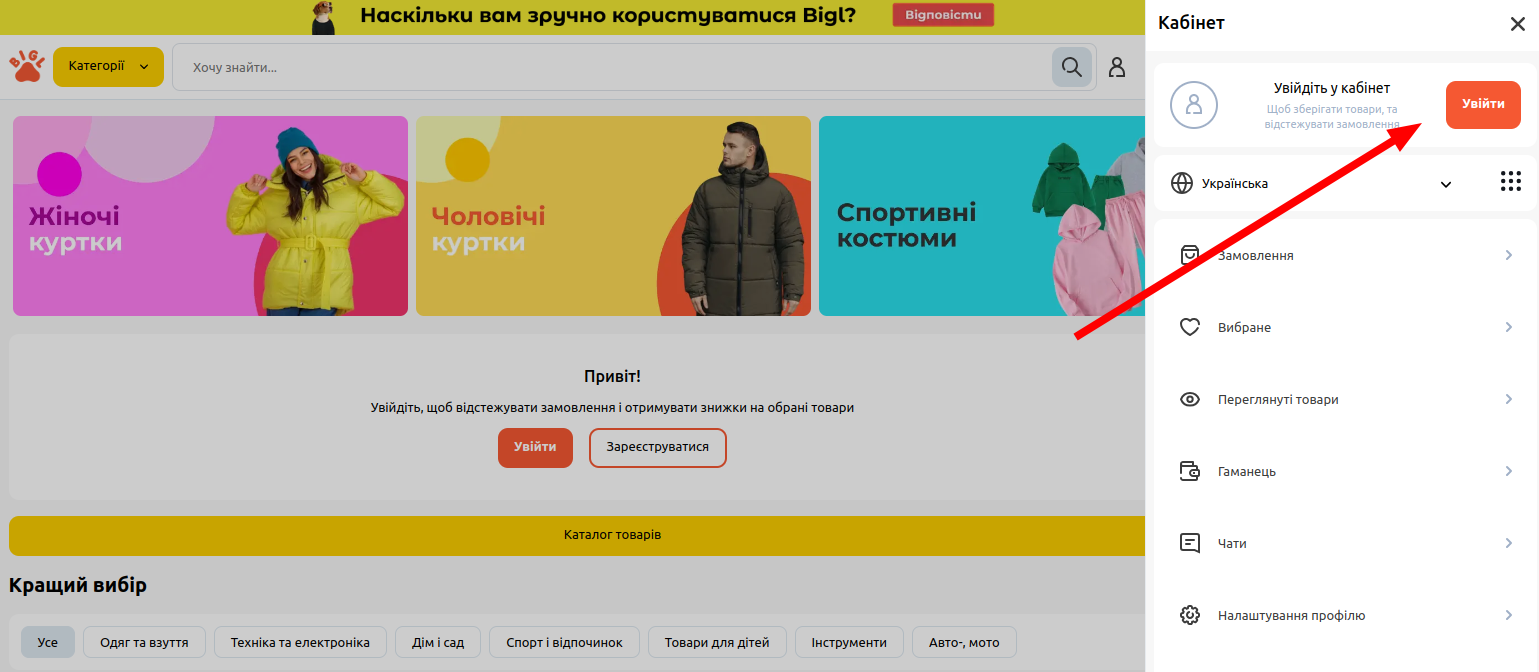Click the search magnifier icon
The image size is (1539, 672).
(1072, 67)
